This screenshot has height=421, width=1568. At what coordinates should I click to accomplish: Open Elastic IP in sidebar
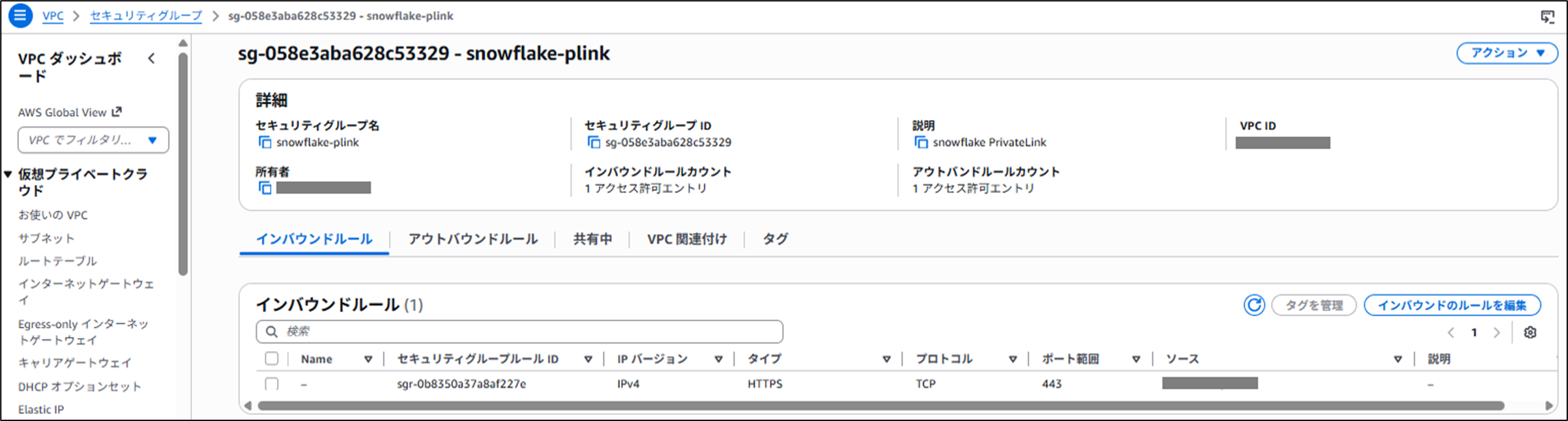click(x=41, y=409)
